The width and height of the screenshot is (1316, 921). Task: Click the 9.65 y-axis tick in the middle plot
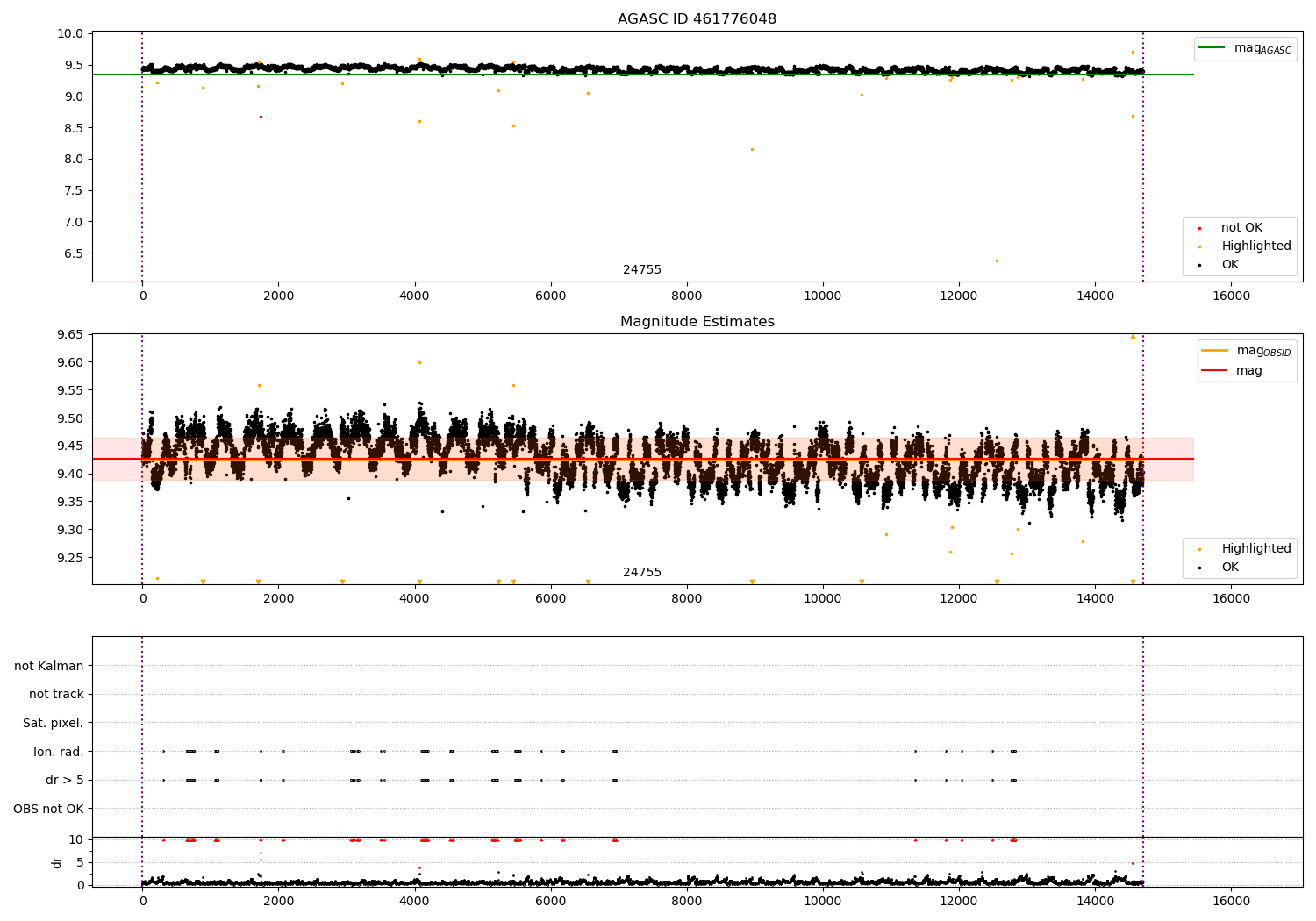coord(70,335)
